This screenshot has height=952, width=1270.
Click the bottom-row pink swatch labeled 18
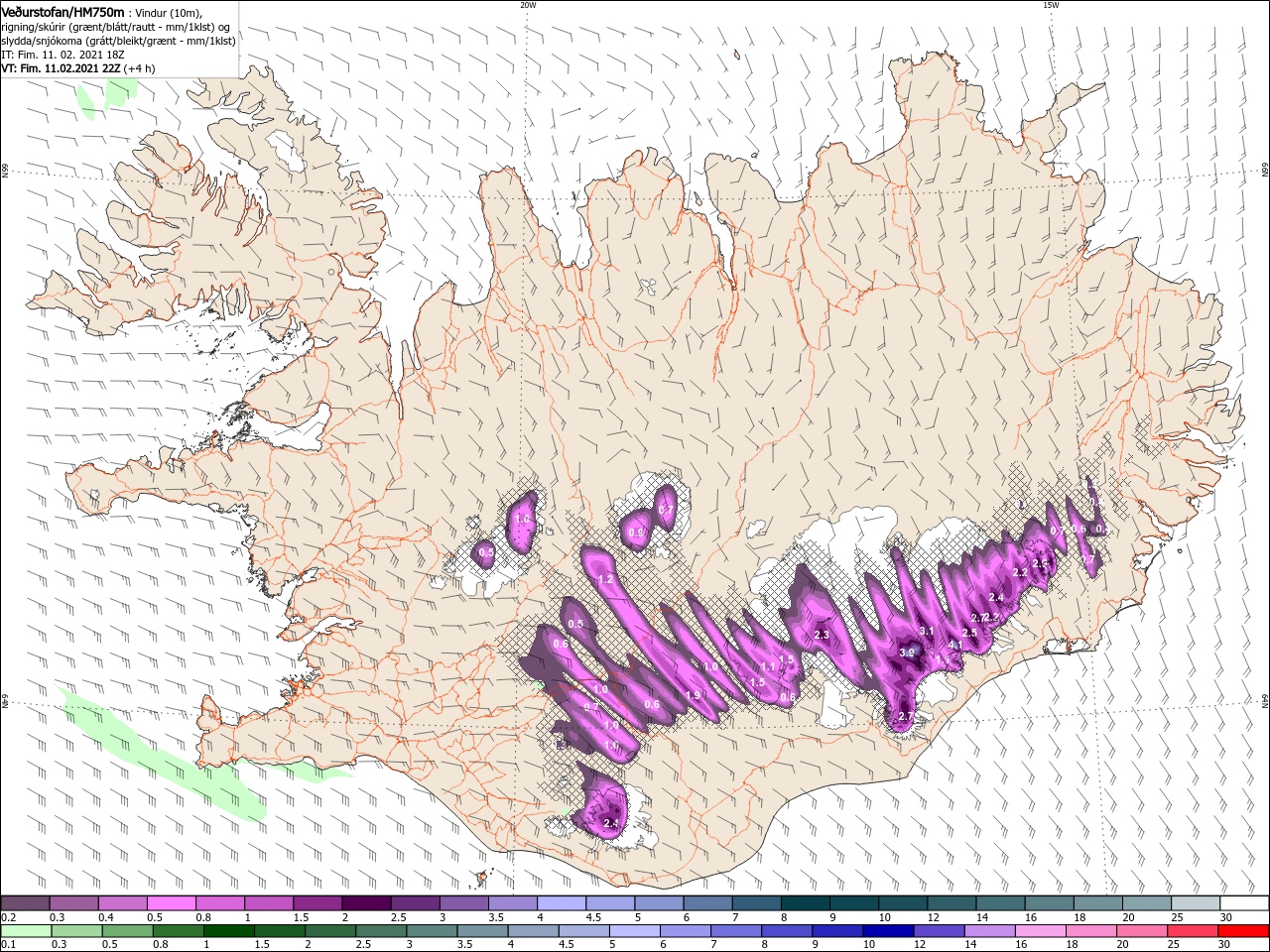click(x=1091, y=931)
